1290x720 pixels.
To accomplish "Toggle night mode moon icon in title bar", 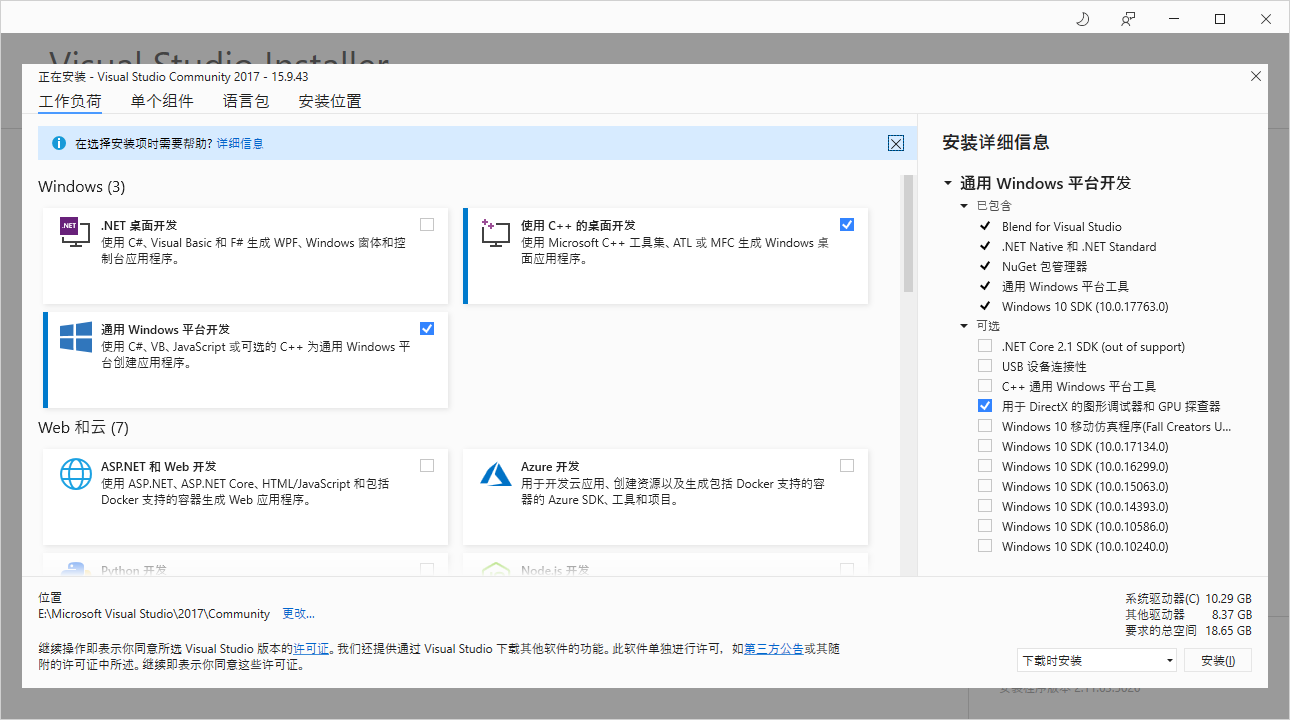I will click(1082, 19).
